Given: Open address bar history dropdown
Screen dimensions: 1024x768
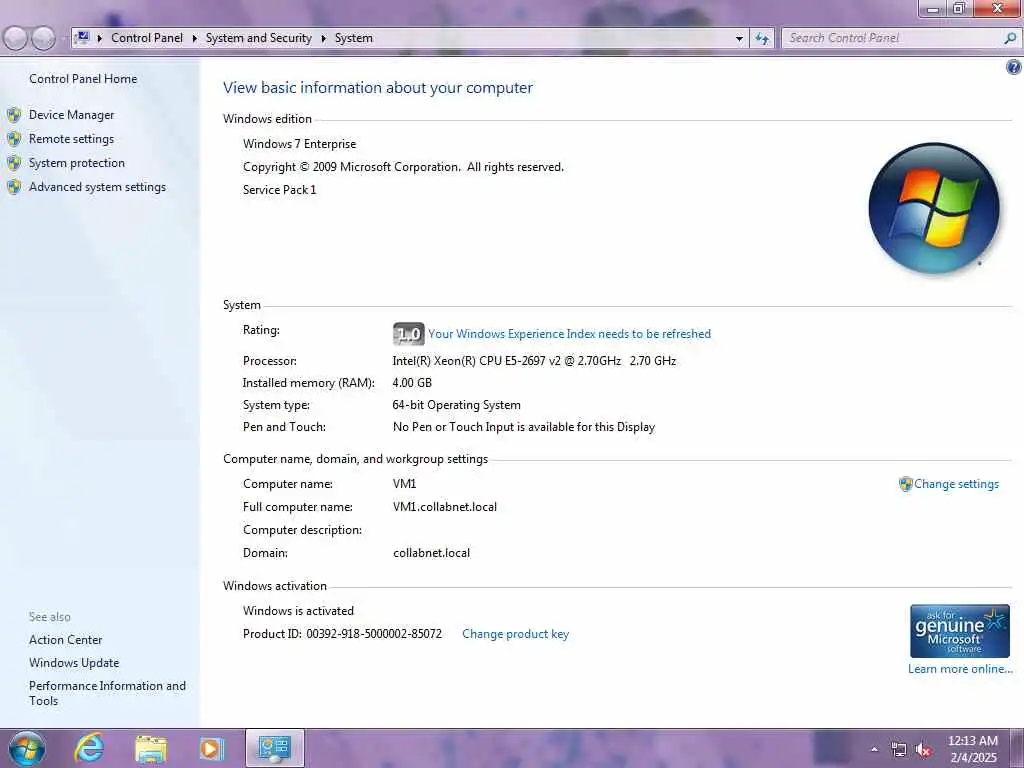Looking at the screenshot, I should click(x=739, y=39).
